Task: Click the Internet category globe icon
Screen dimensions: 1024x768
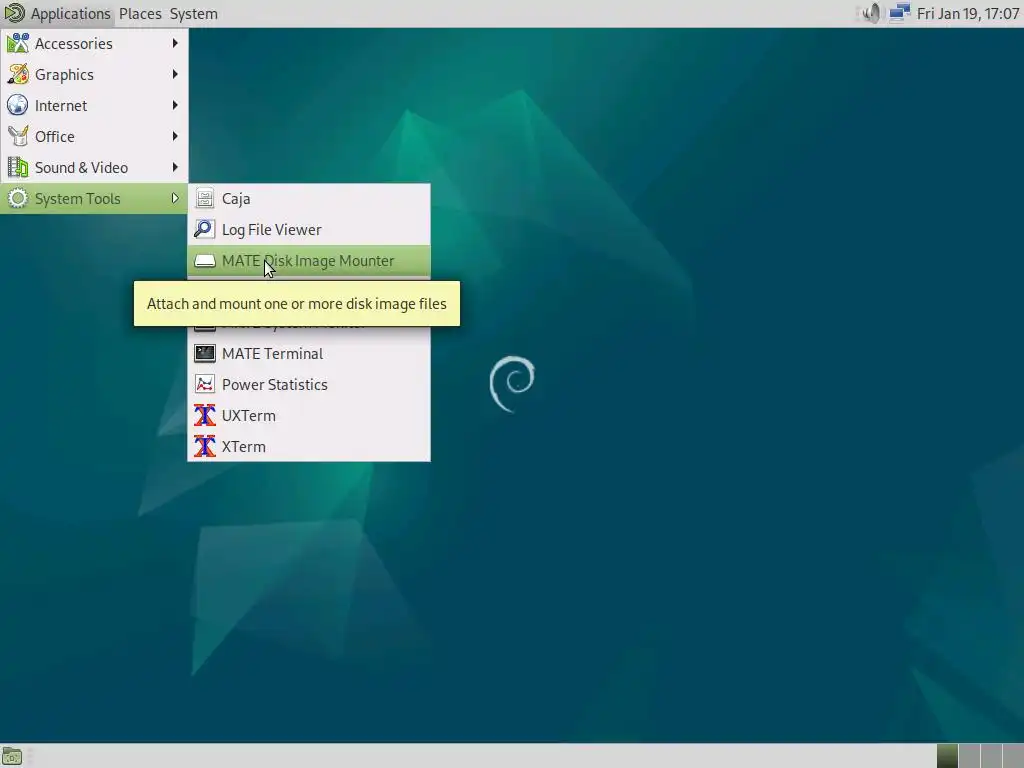Action: (18, 105)
